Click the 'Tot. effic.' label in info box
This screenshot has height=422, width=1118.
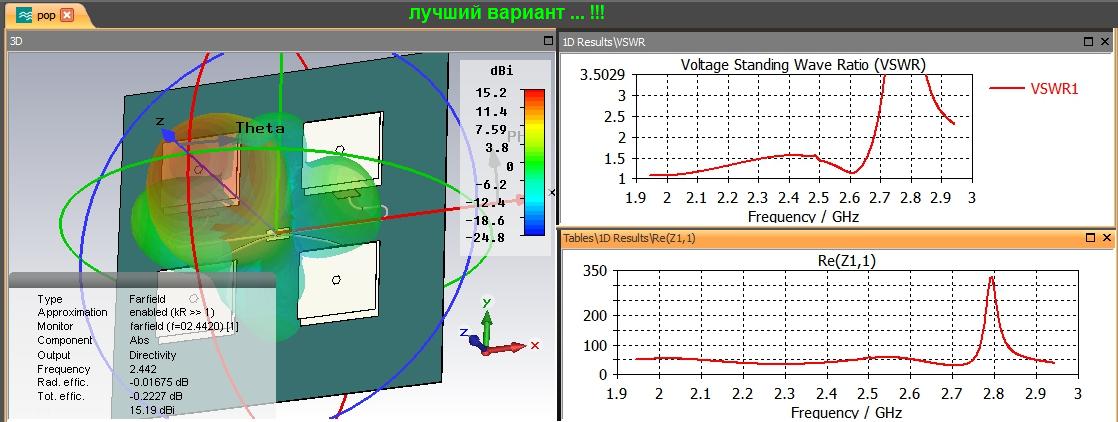click(61, 396)
